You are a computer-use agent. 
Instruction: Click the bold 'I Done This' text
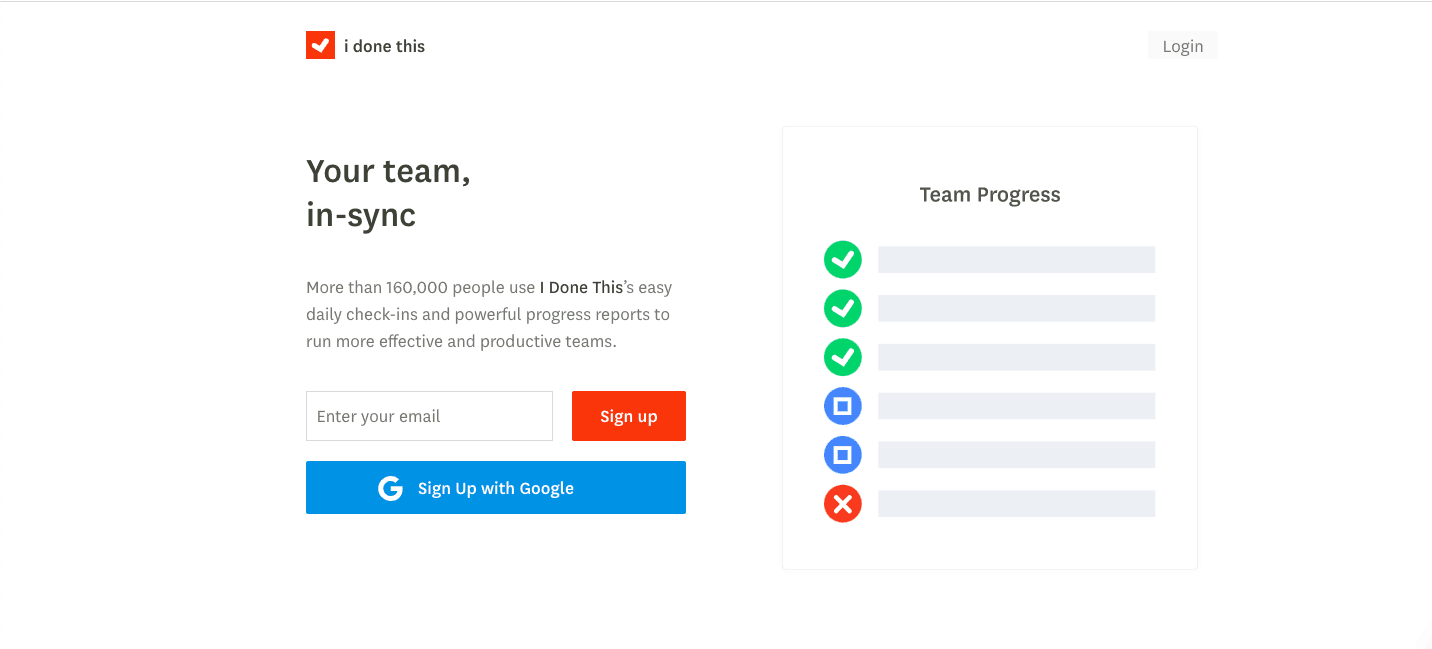coord(581,287)
